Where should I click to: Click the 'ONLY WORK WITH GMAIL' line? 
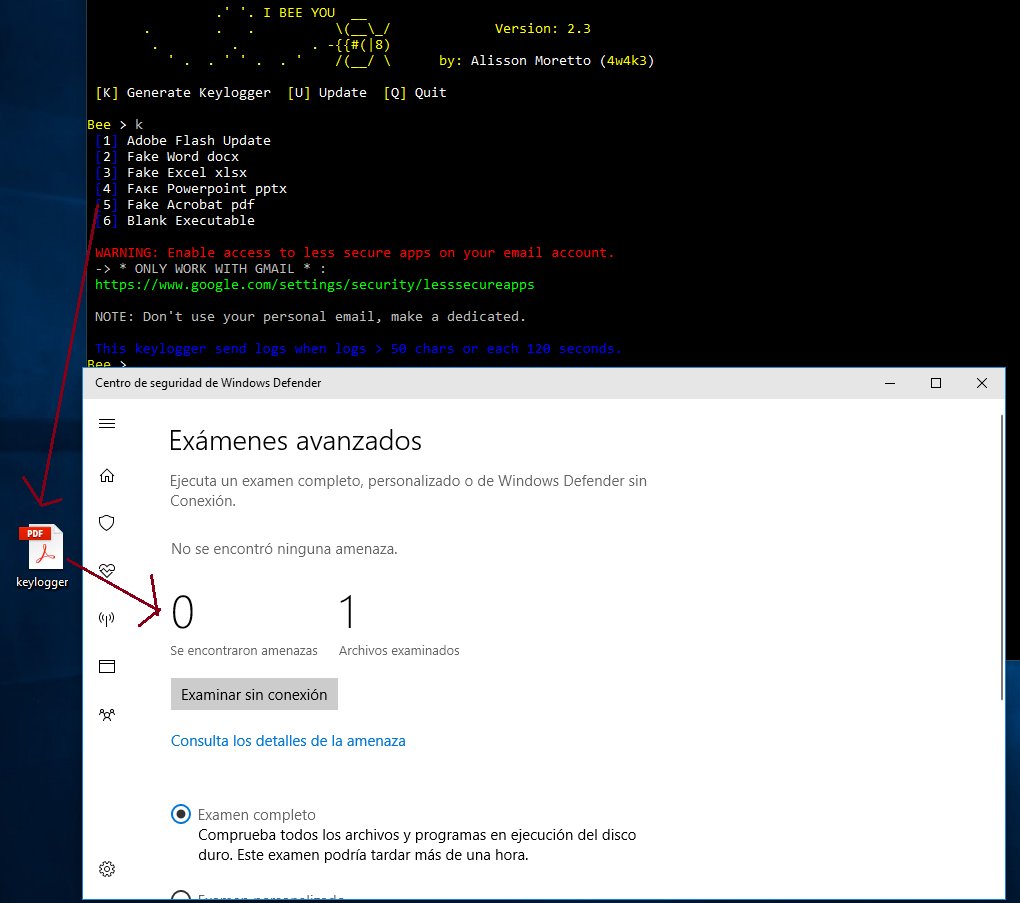[211, 269]
